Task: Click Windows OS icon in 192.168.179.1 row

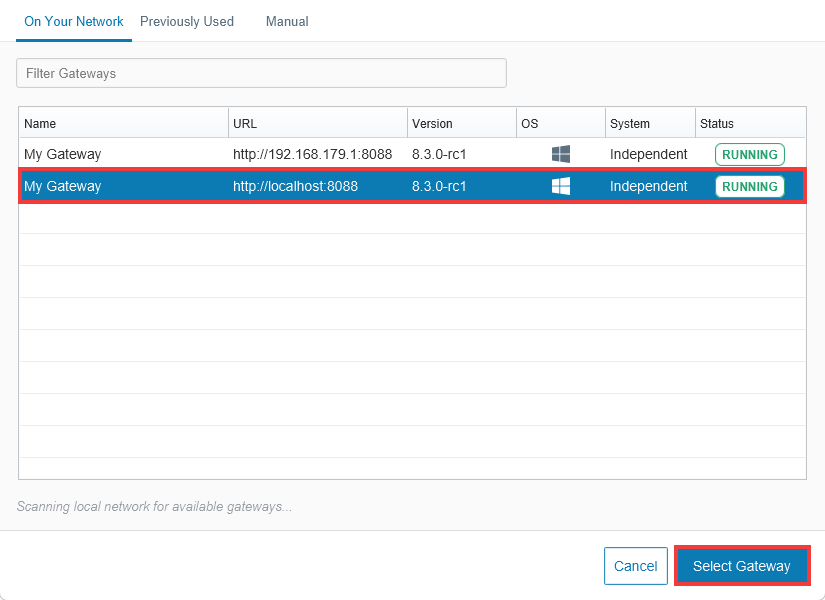Action: (x=561, y=154)
